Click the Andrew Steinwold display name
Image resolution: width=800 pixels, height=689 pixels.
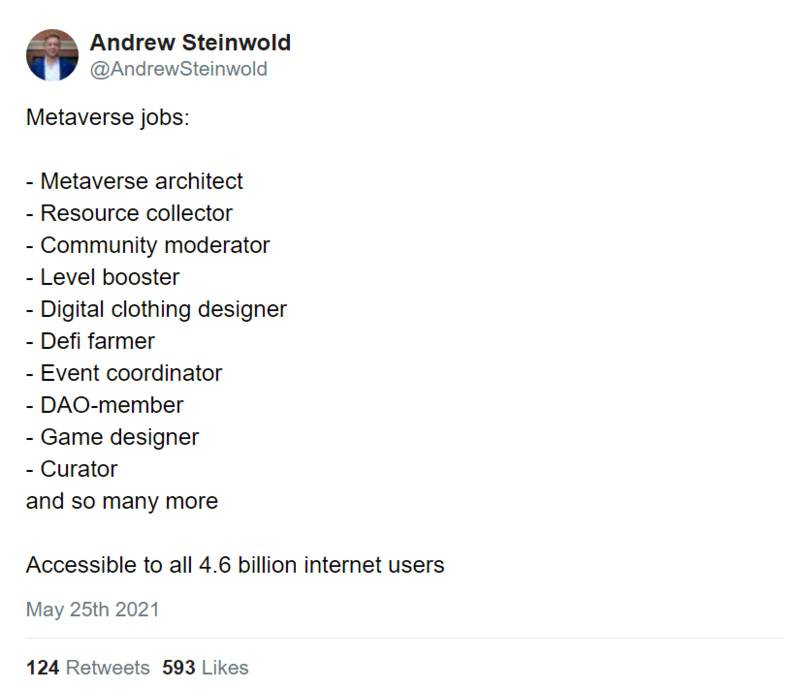point(190,42)
